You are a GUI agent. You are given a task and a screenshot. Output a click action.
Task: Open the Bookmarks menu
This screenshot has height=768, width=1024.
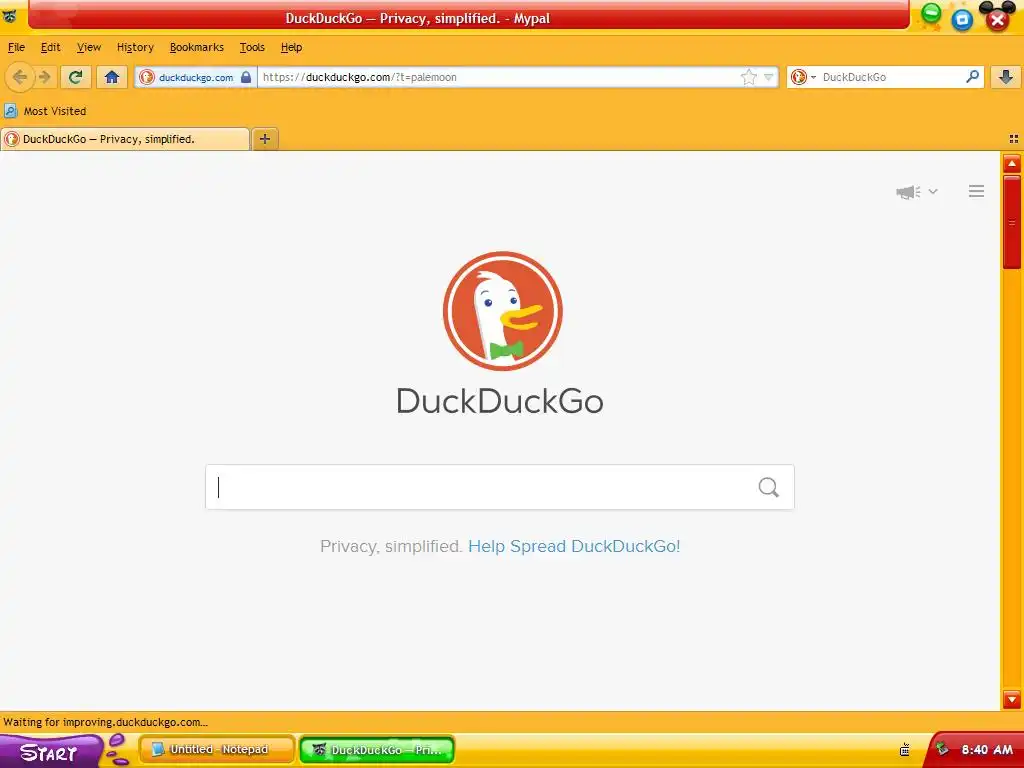pos(197,47)
